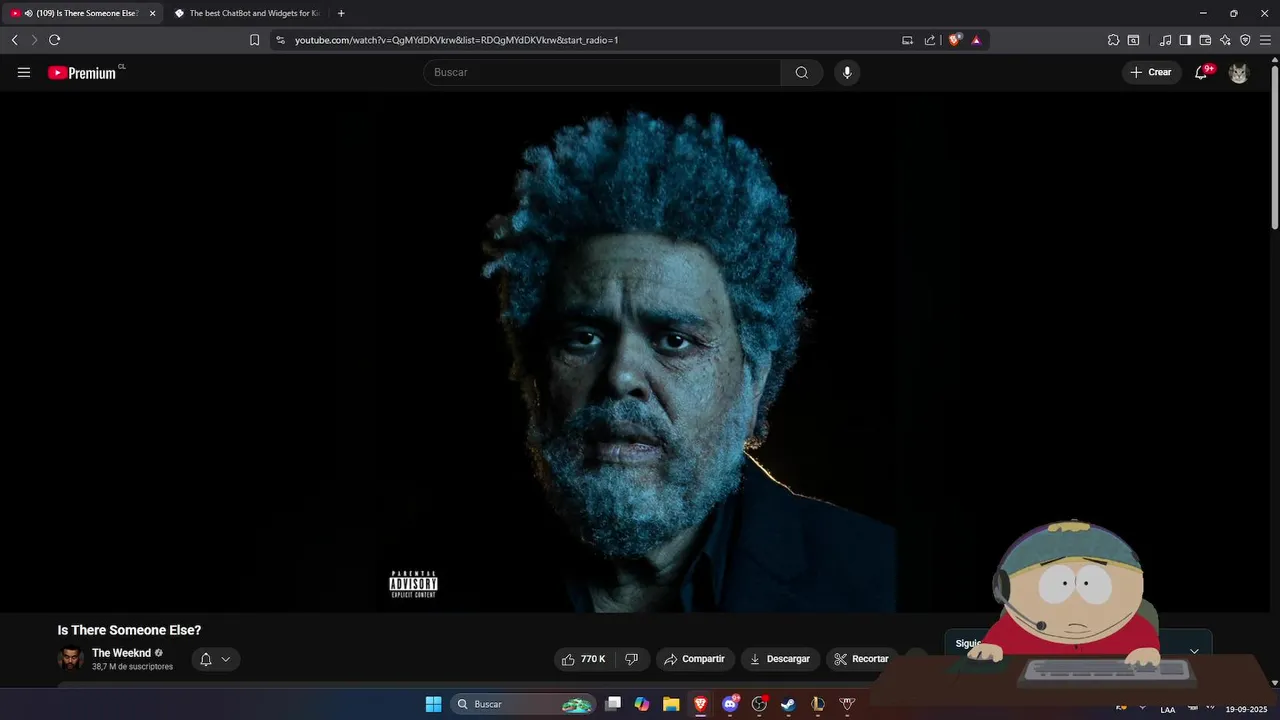Open Brave Shields lion icon
This screenshot has height=720, width=1280.
[955, 40]
